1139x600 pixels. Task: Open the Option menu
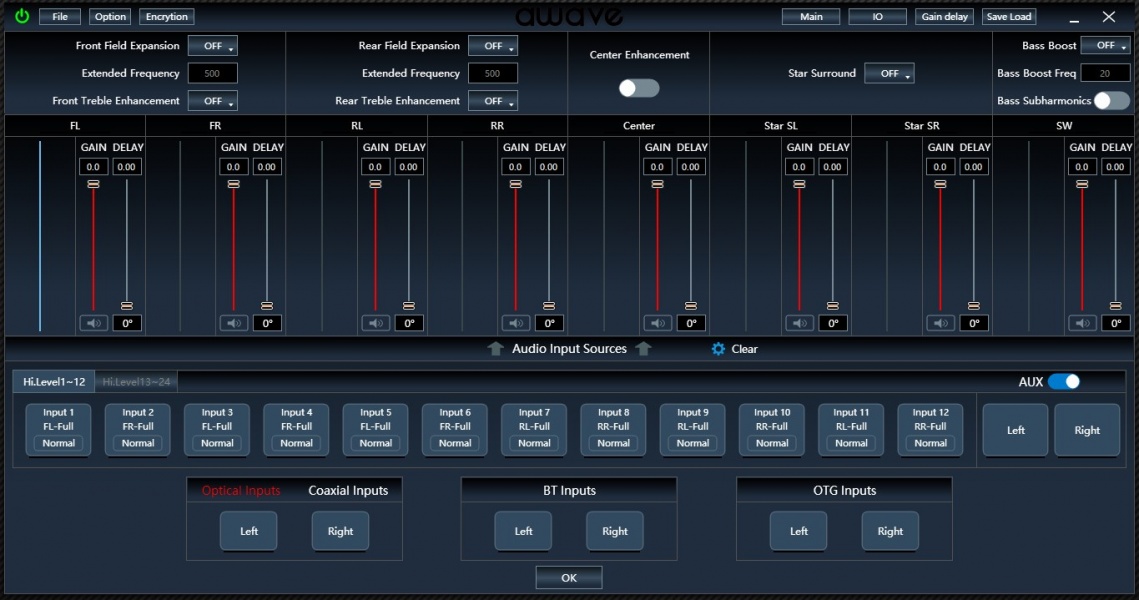point(110,17)
